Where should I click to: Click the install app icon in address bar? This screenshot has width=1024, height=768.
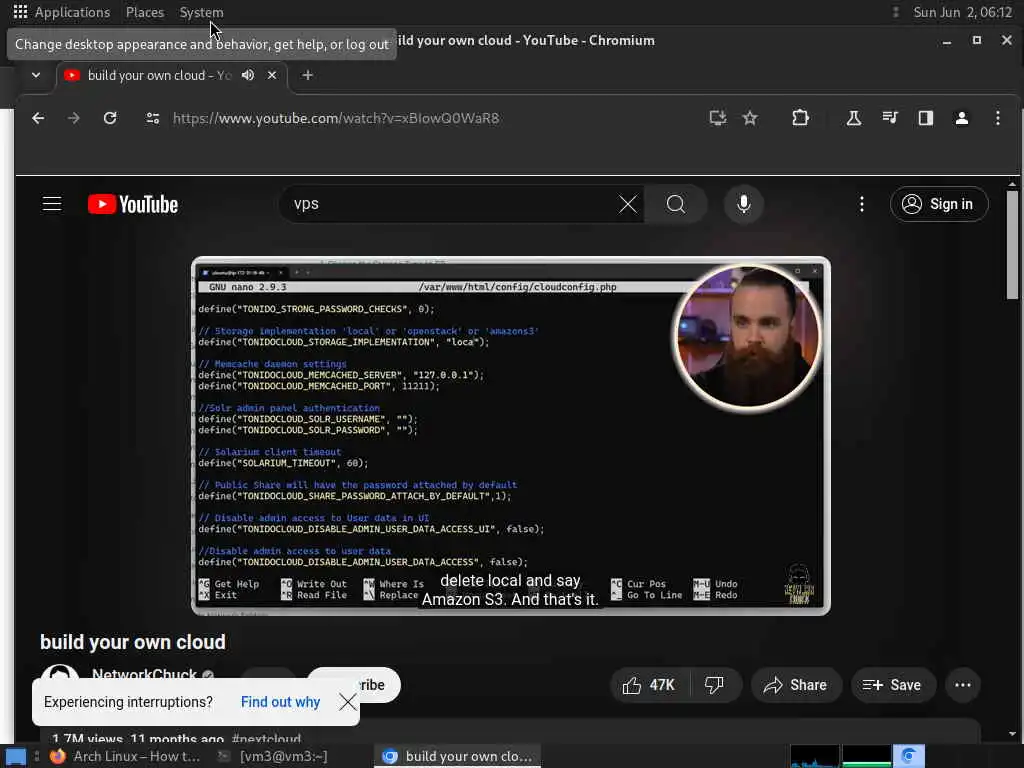[718, 118]
